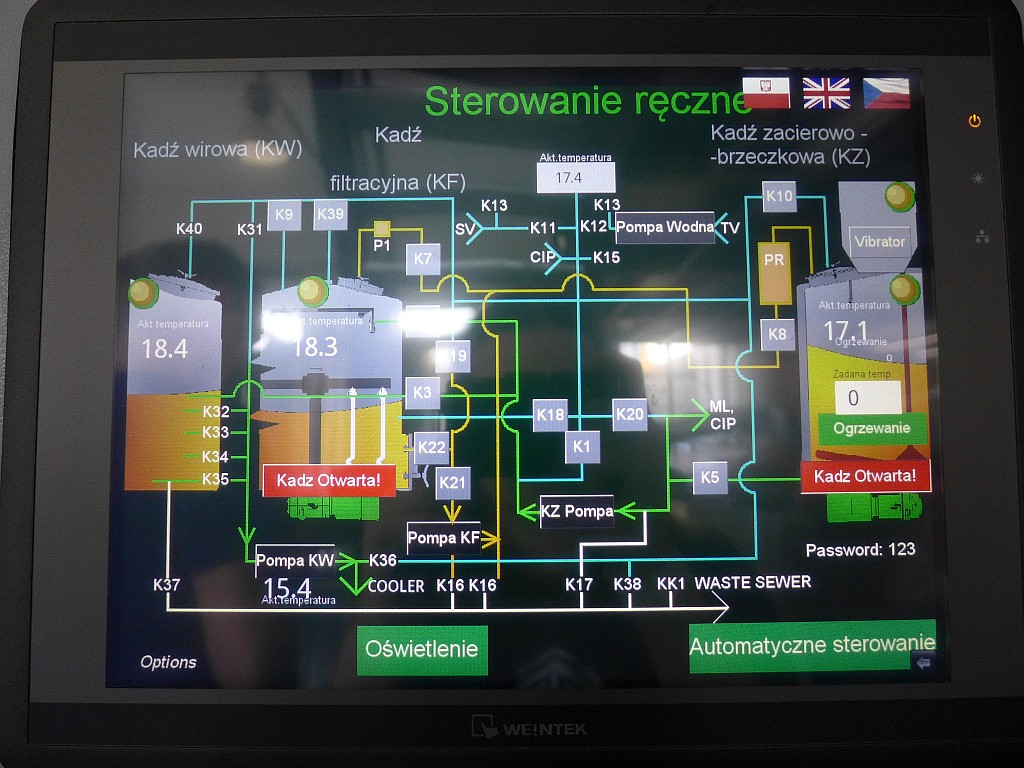Switch language using the Polish flag
The width and height of the screenshot is (1024, 768).
pos(767,93)
